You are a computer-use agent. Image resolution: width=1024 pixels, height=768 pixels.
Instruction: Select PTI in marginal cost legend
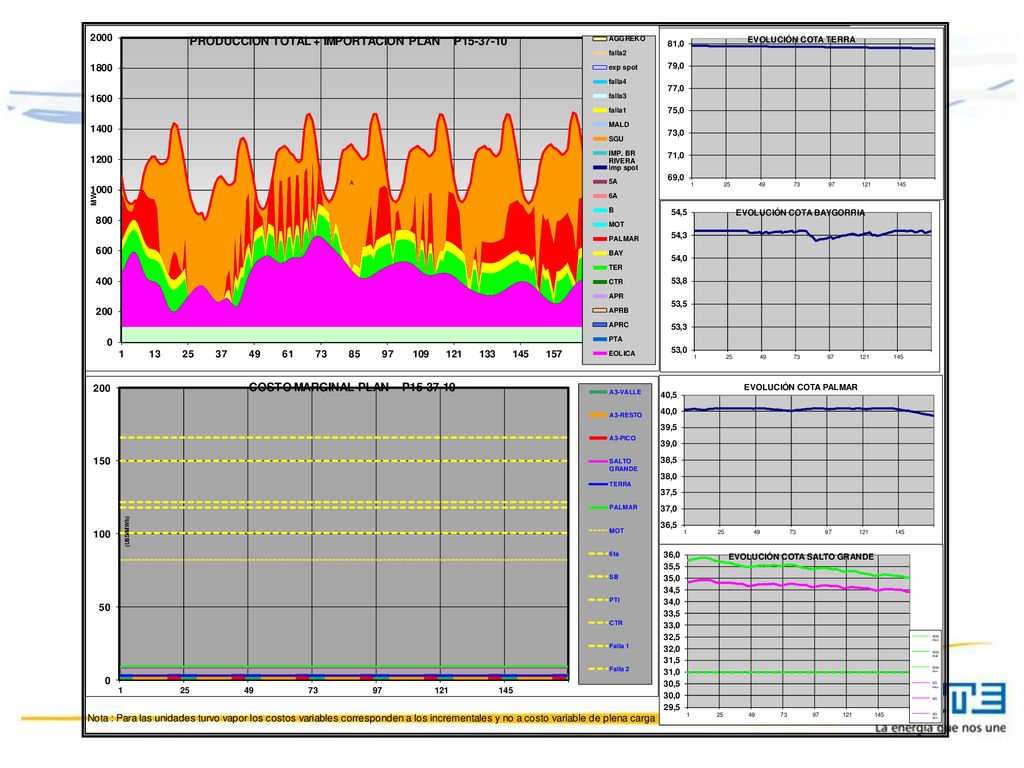[x=604, y=600]
